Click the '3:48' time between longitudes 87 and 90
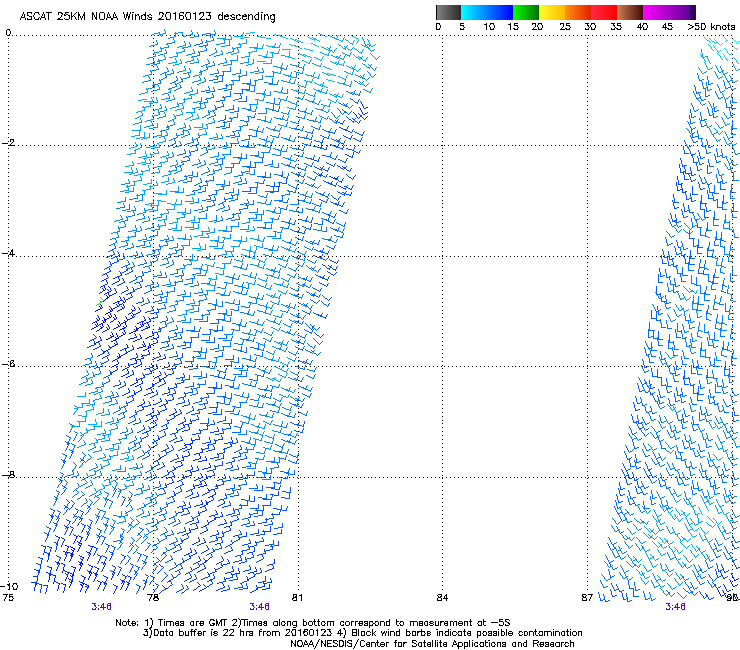Viewport: 740px width, 650px height. [675, 607]
